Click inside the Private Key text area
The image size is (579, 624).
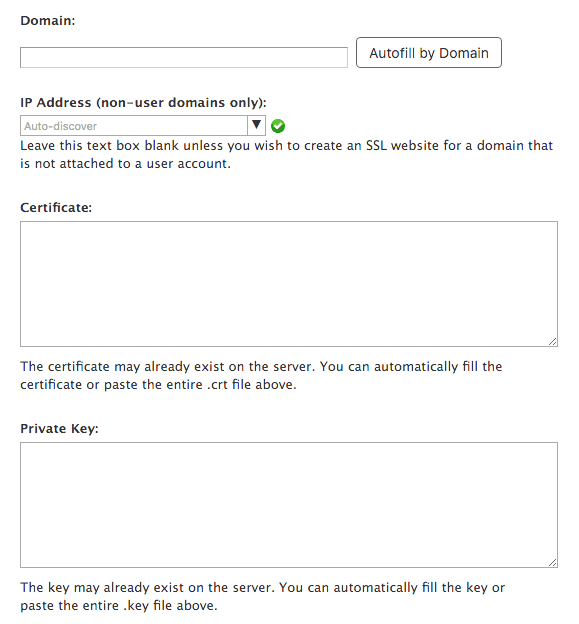click(289, 505)
